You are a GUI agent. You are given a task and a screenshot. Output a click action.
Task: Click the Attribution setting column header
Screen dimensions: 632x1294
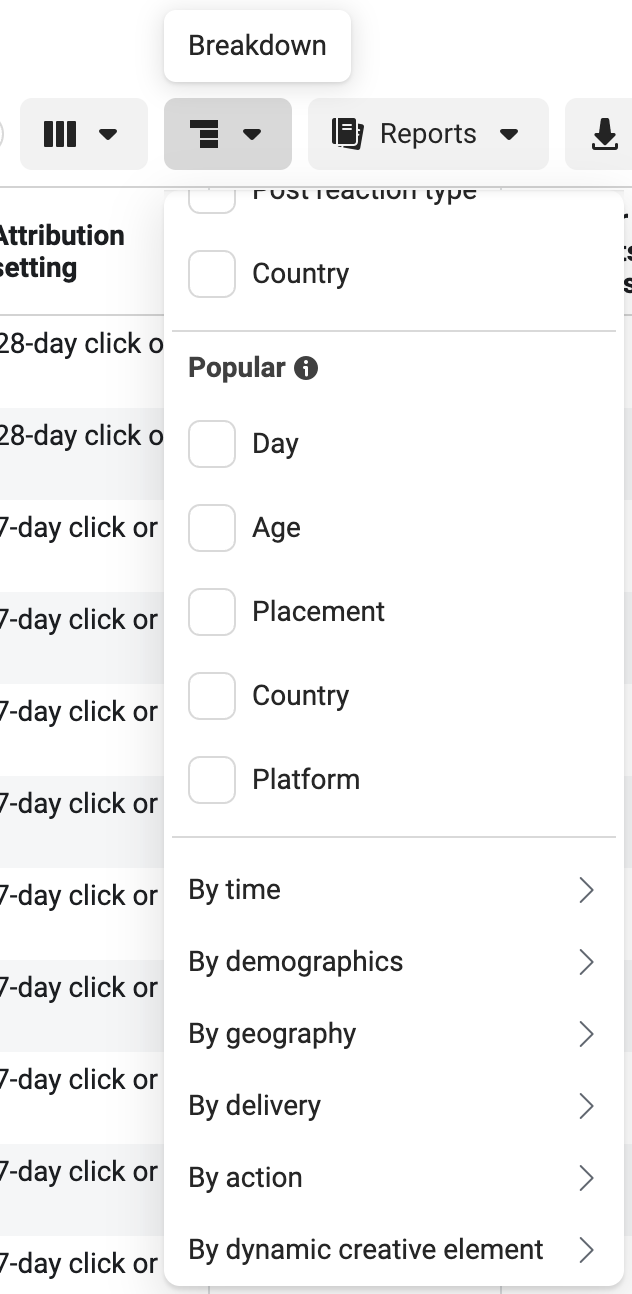pyautogui.click(x=62, y=251)
